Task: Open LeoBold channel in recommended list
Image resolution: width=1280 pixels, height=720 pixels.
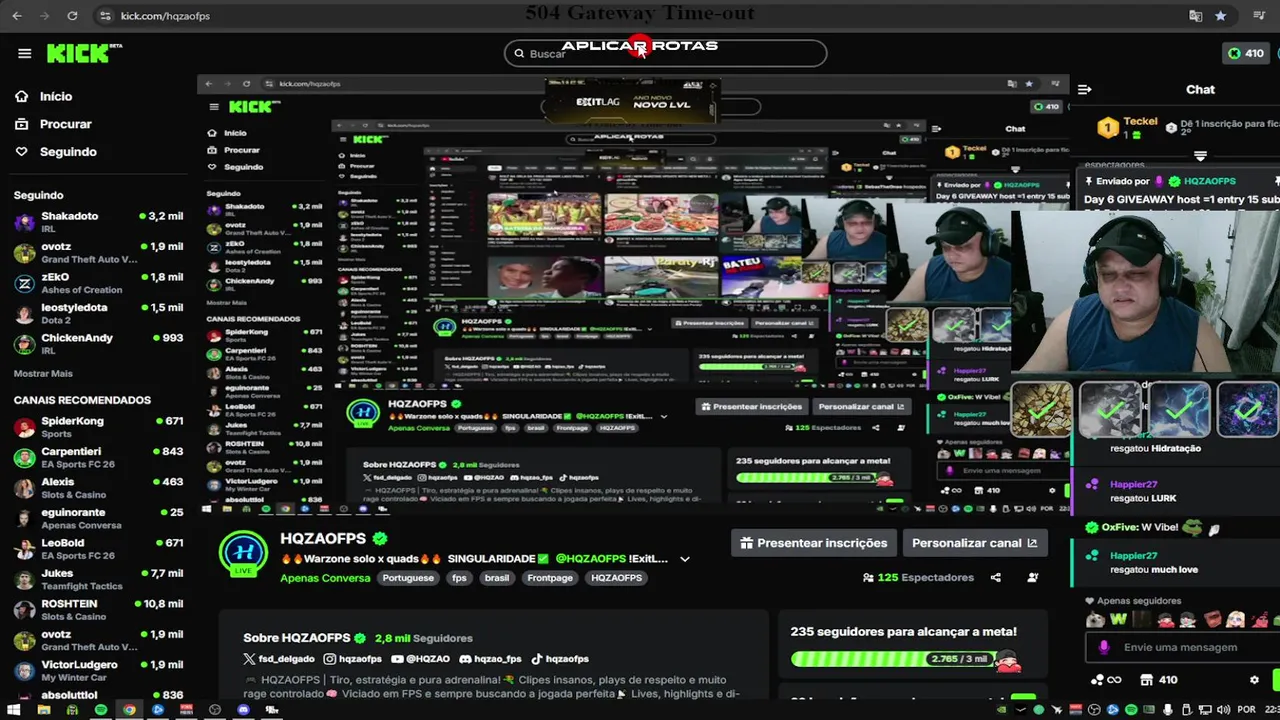Action: 99,549
